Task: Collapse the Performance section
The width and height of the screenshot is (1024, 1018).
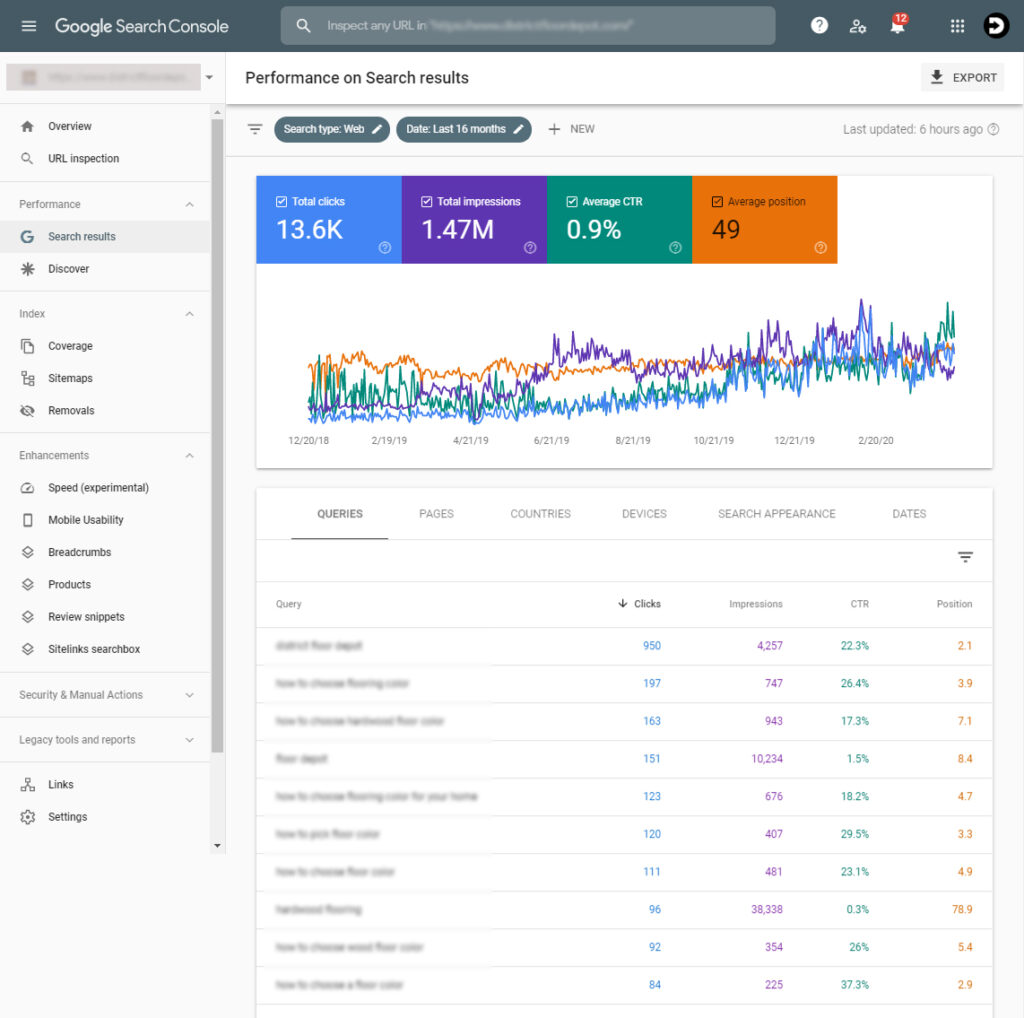Action: pos(189,204)
